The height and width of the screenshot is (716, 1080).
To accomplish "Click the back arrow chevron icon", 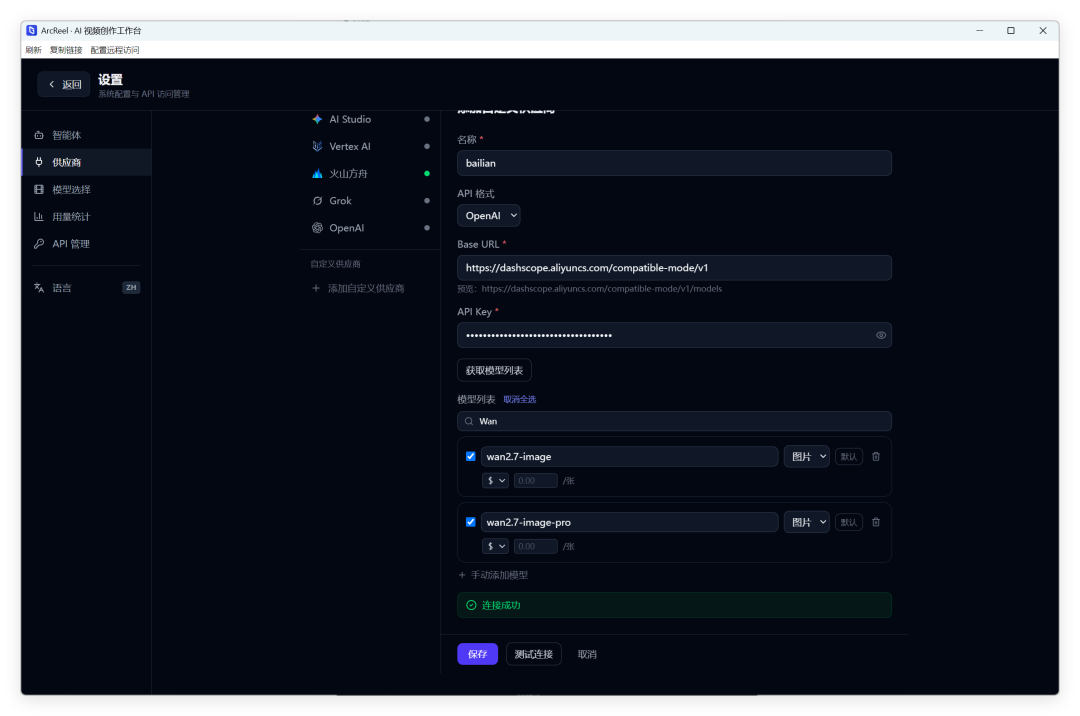I will tap(52, 84).
